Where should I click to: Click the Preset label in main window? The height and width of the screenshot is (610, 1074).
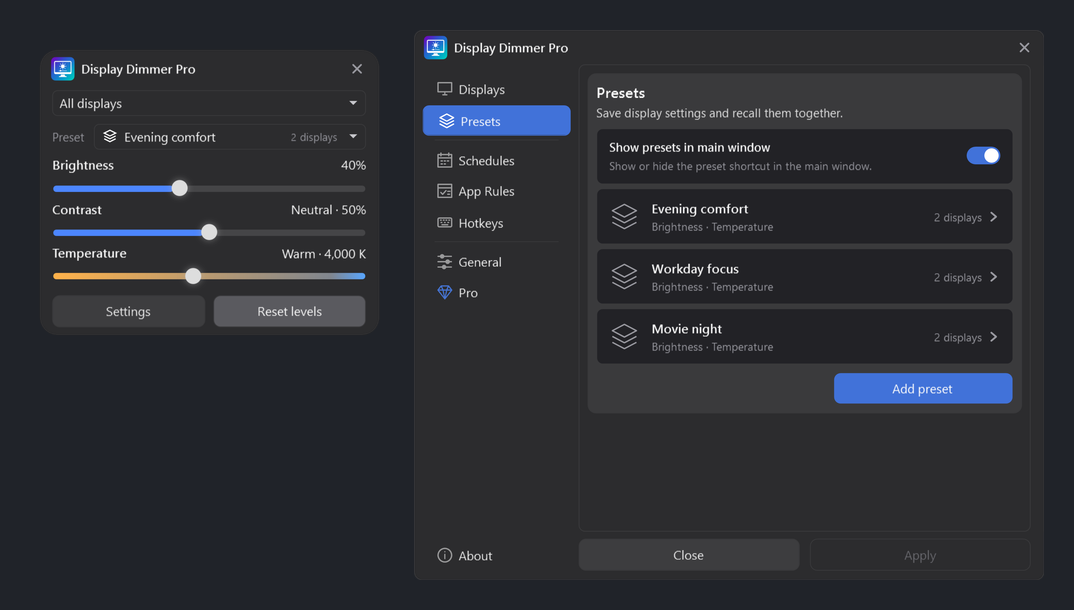click(68, 137)
